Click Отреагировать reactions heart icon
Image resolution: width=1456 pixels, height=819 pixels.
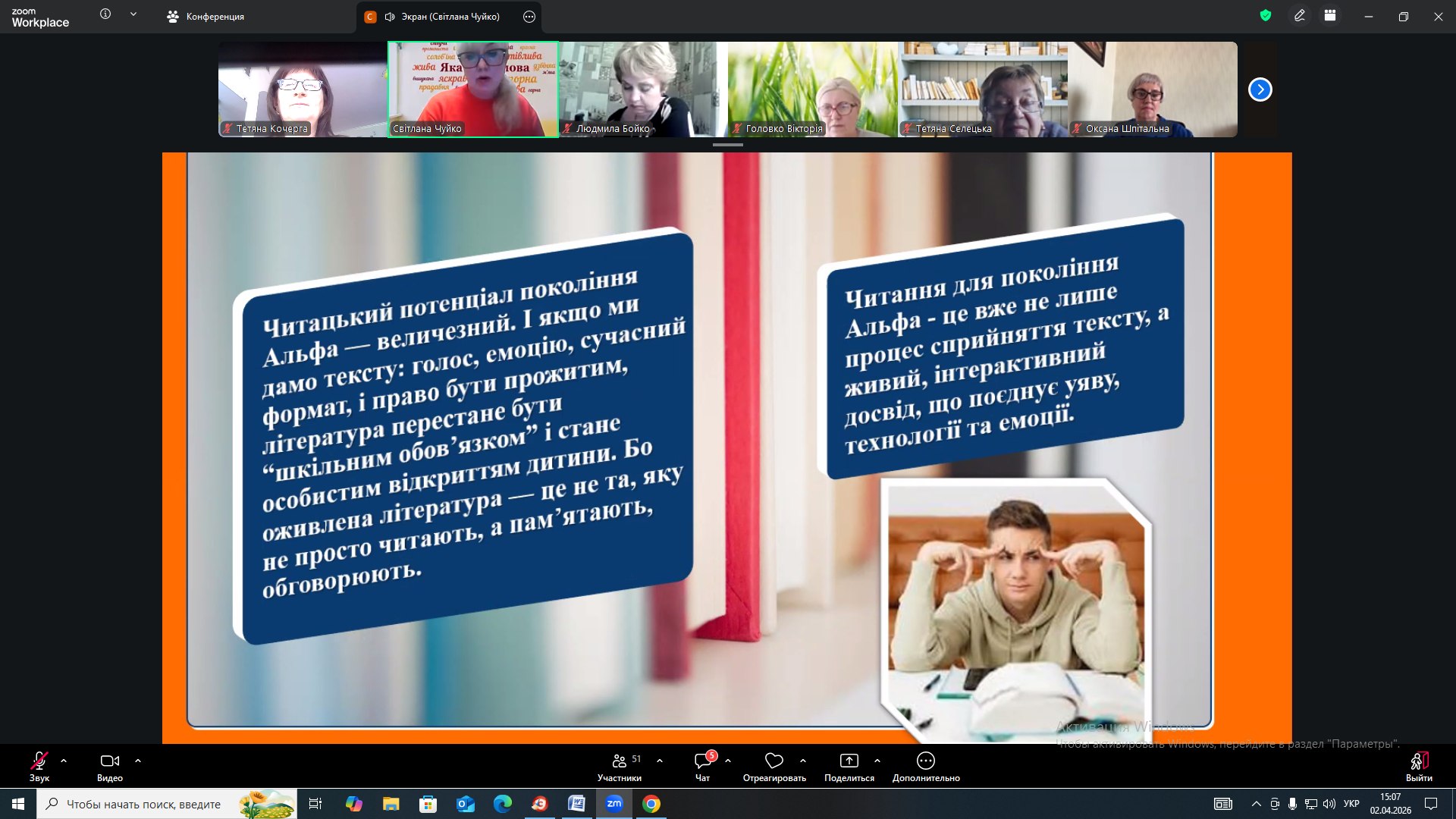[x=773, y=761]
